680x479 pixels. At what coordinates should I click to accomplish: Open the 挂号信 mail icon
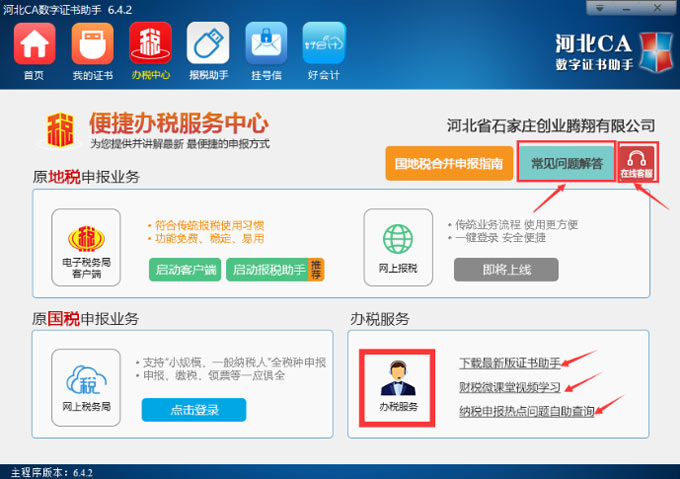(266, 43)
